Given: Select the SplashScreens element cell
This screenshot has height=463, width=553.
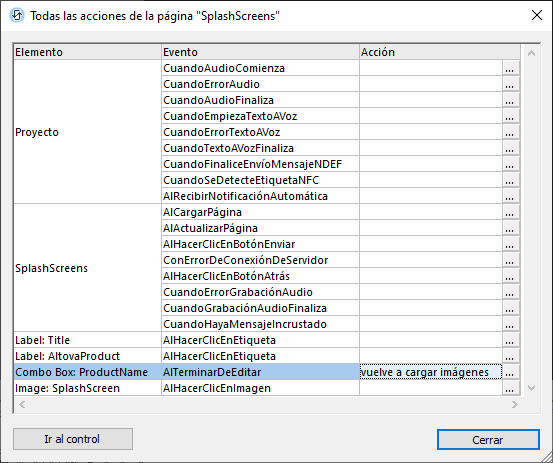Looking at the screenshot, I should point(87,268).
